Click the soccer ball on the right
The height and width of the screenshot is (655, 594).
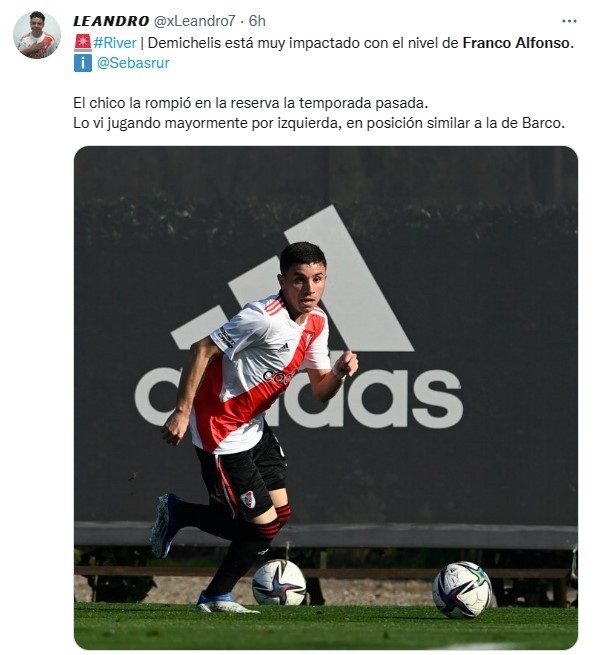pos(462,590)
